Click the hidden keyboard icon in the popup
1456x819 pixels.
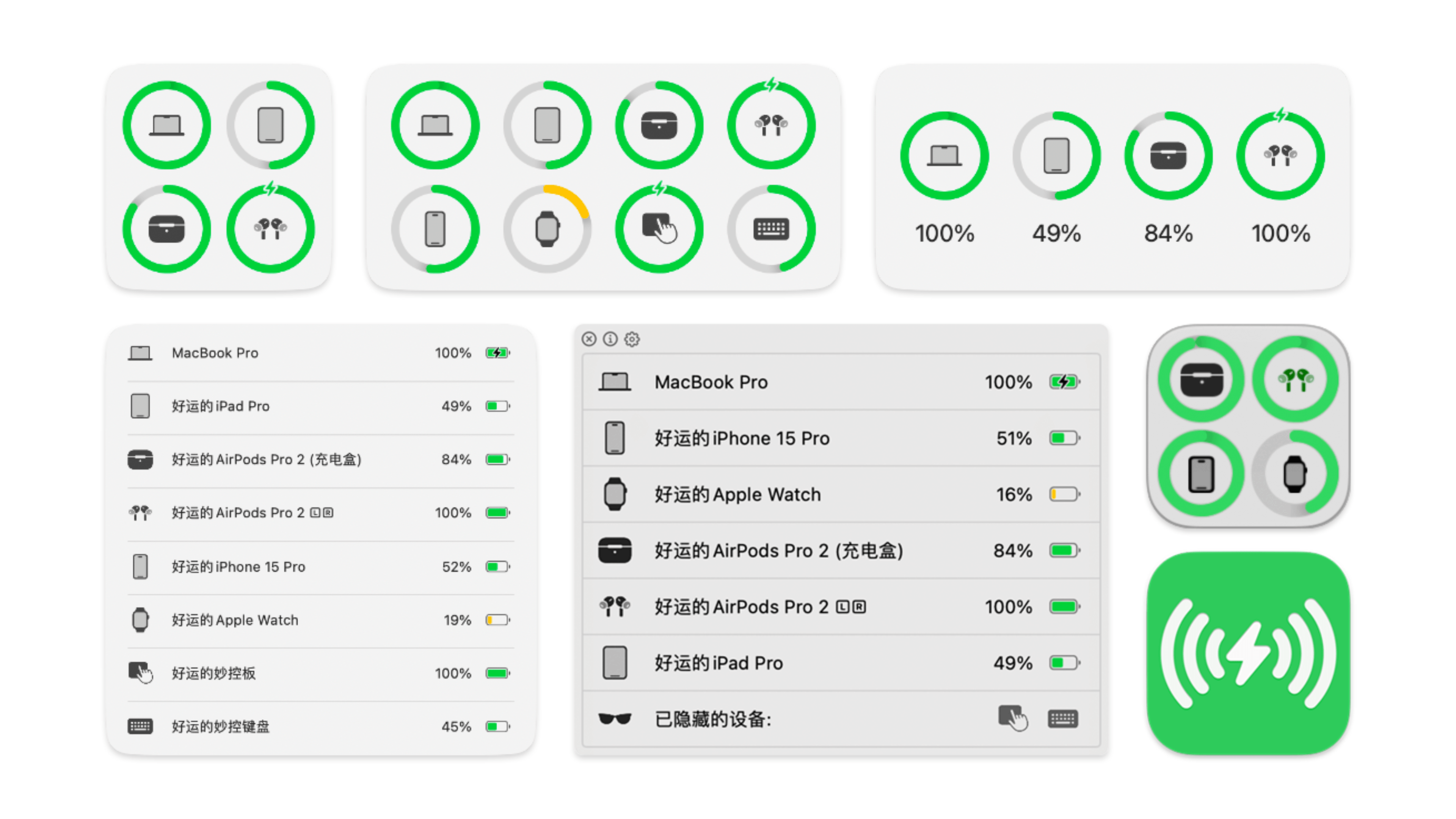coord(1063,719)
